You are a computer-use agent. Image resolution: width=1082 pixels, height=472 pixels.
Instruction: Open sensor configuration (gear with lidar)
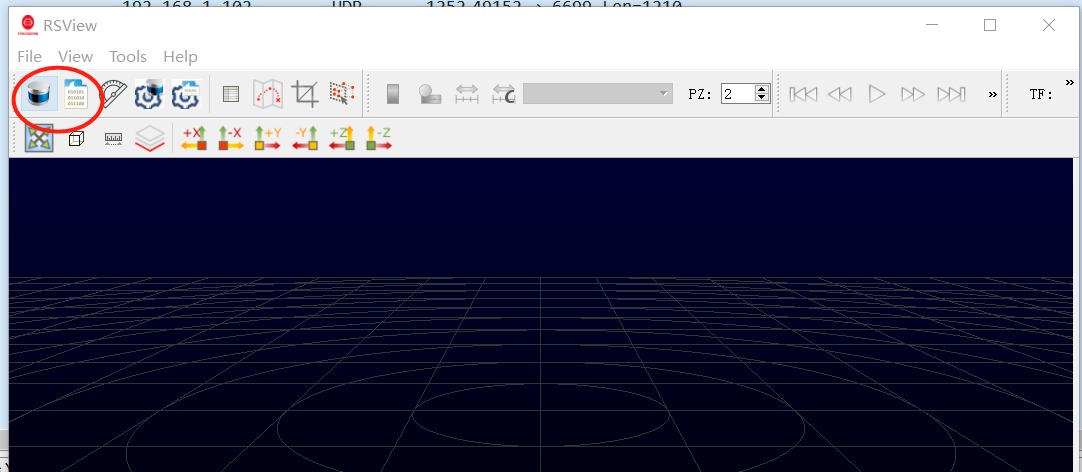148,94
